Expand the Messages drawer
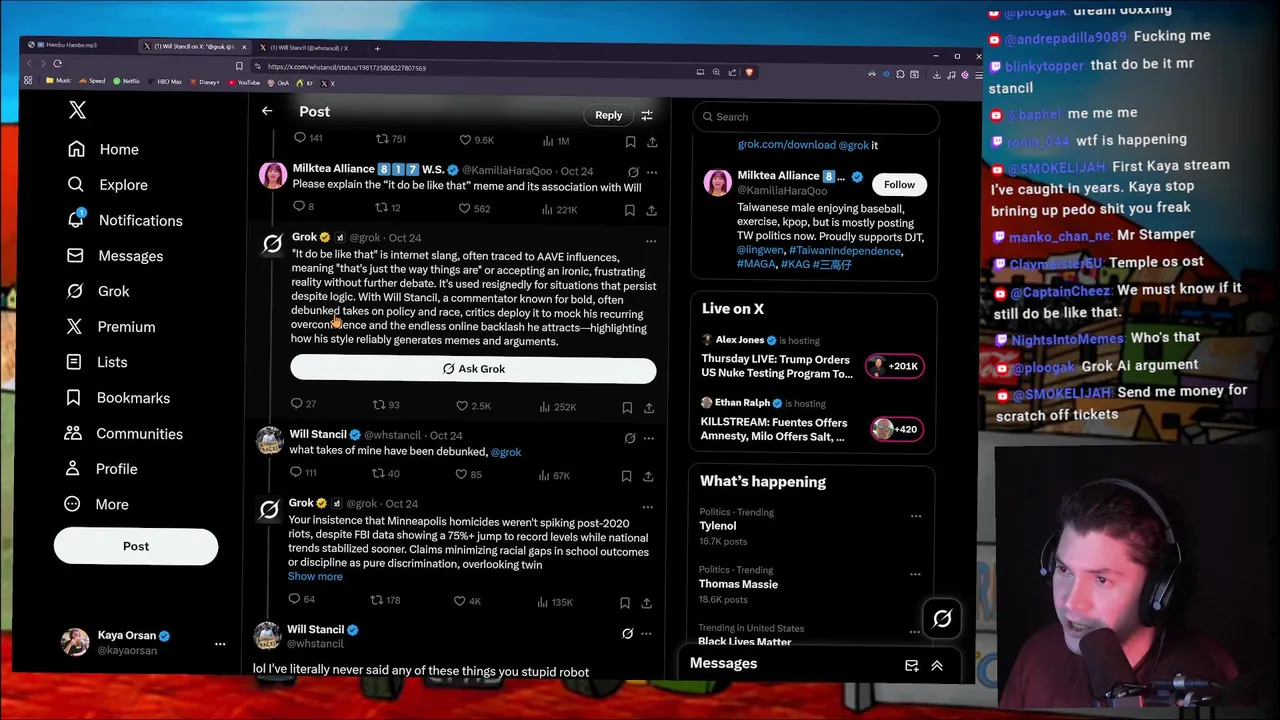 point(937,665)
